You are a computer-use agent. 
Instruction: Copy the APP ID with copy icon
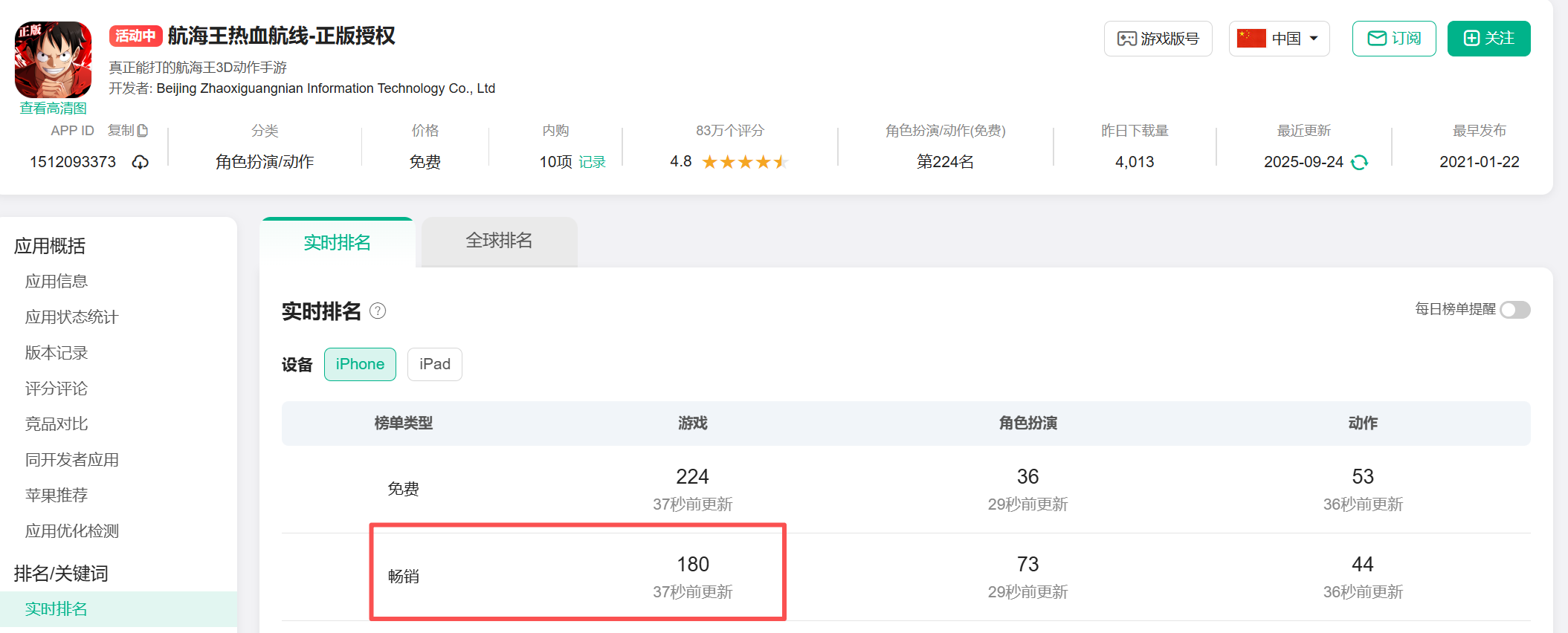pos(128,131)
